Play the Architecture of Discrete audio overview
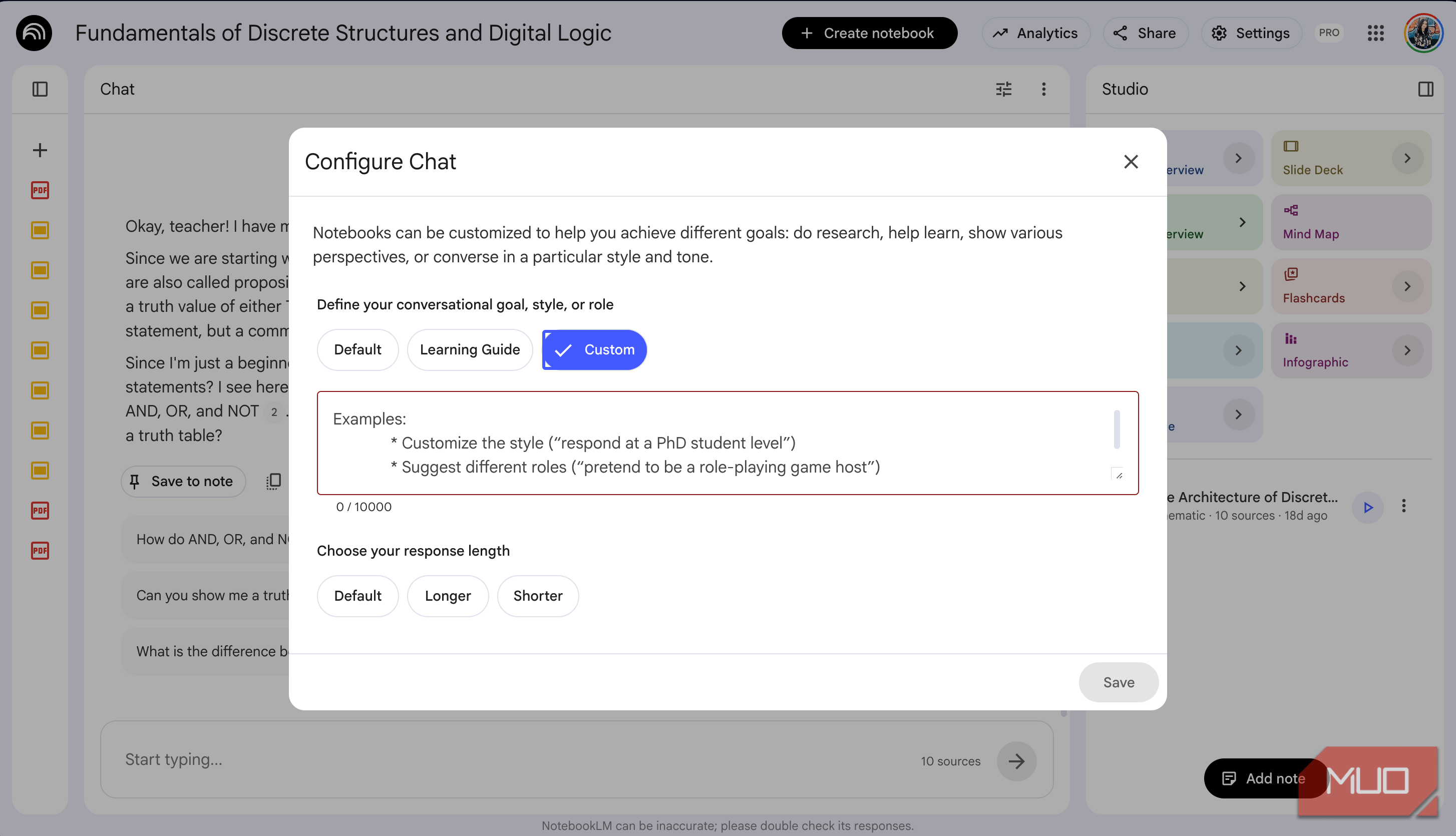The image size is (1456, 836). 1368,507
